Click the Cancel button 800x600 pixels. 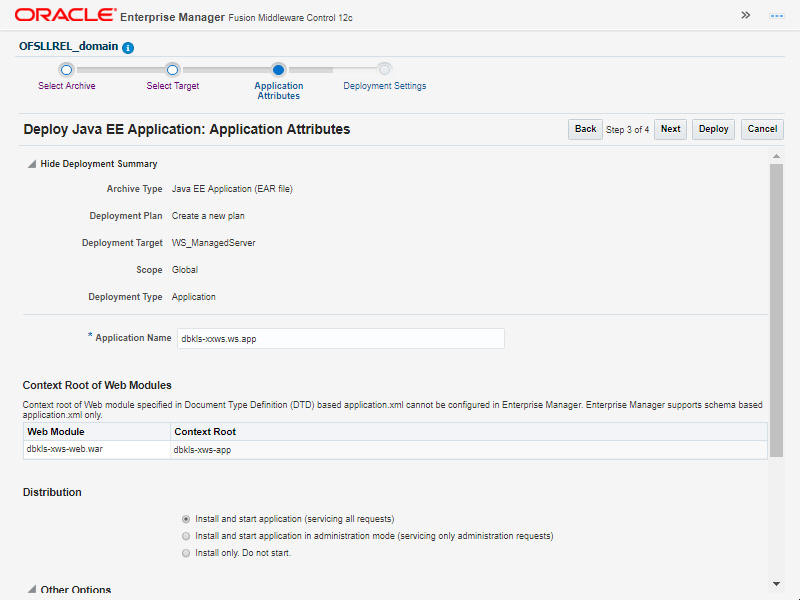point(762,129)
